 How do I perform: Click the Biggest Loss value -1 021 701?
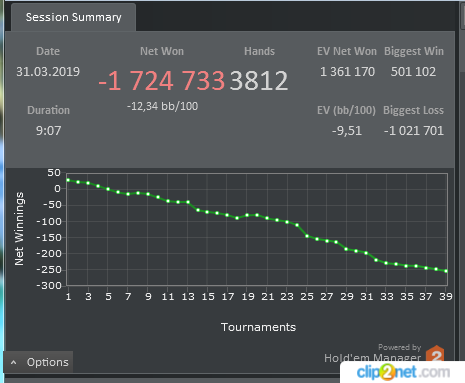414,131
